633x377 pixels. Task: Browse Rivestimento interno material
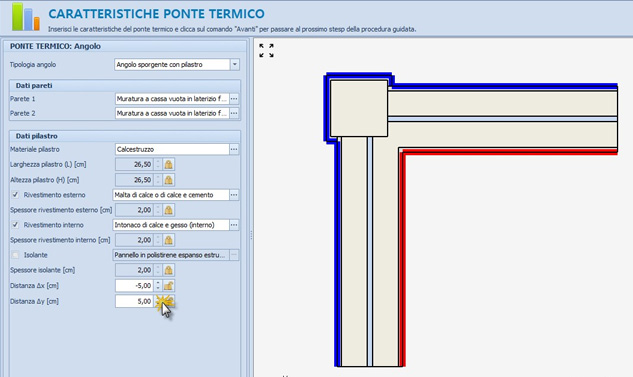234,225
